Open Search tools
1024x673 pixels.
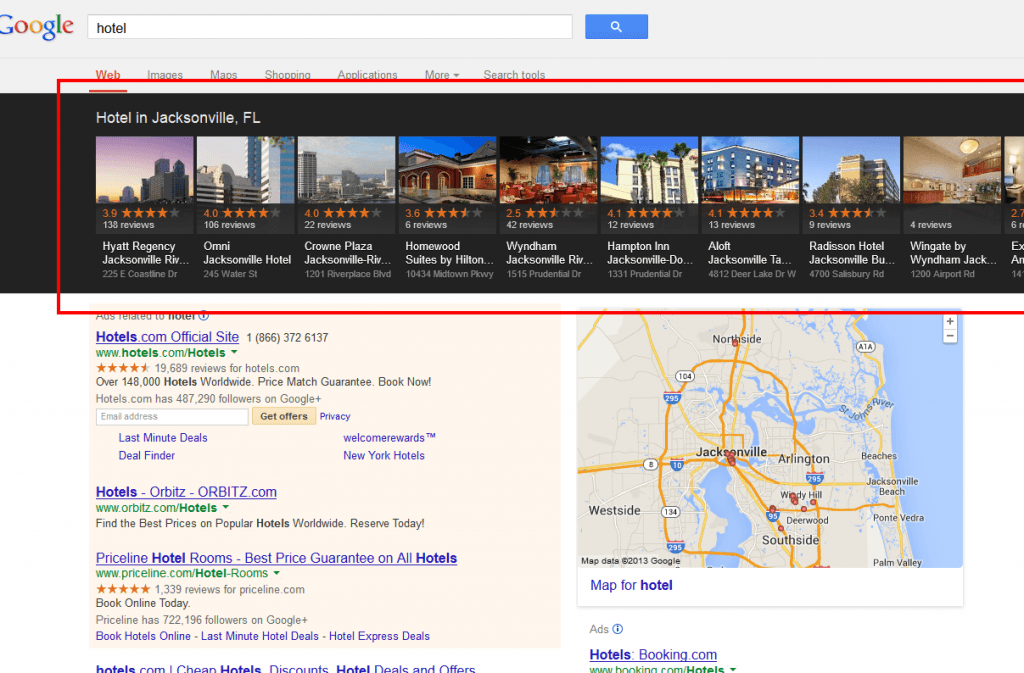(x=514, y=75)
